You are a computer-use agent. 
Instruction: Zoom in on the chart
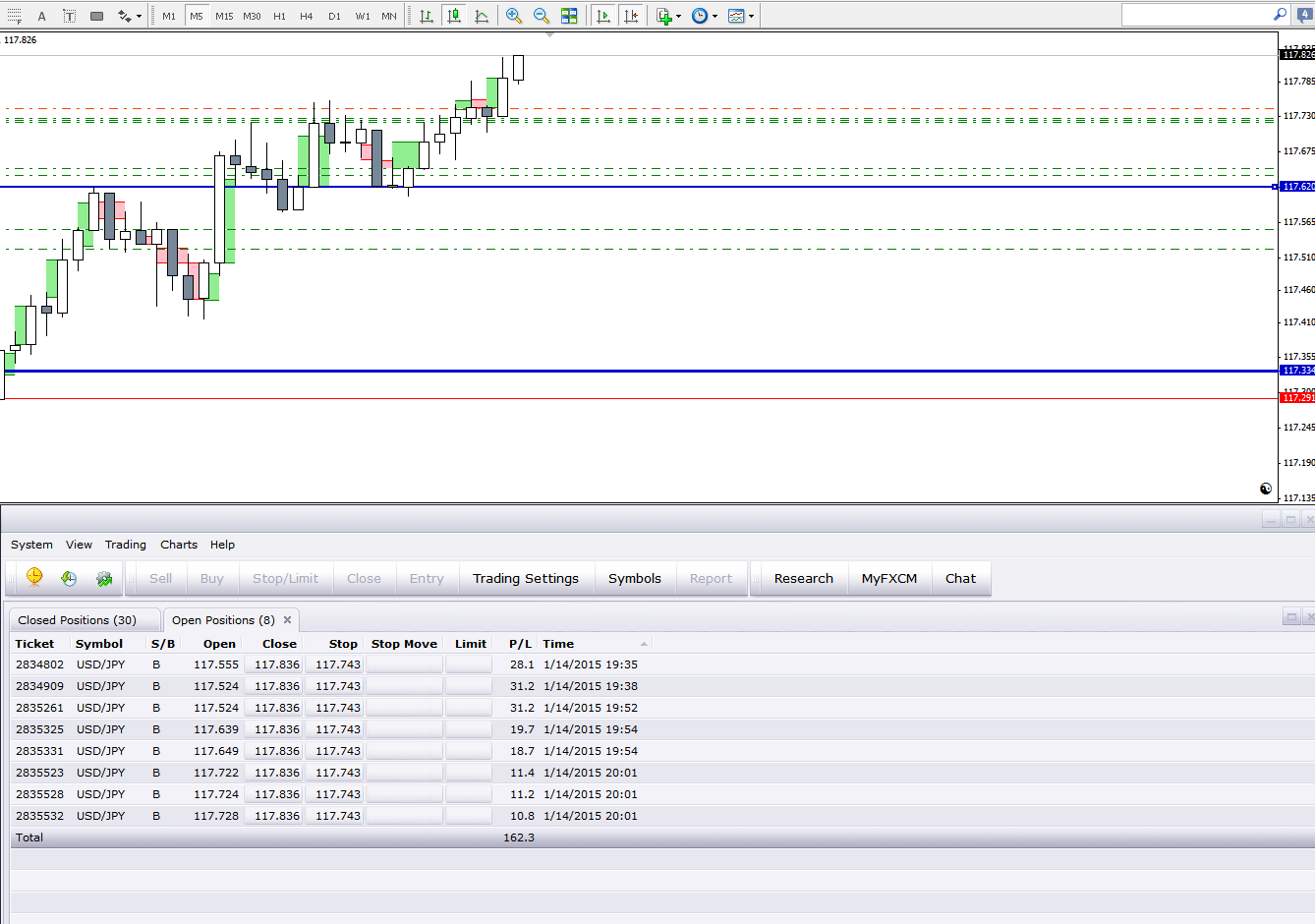tap(513, 16)
